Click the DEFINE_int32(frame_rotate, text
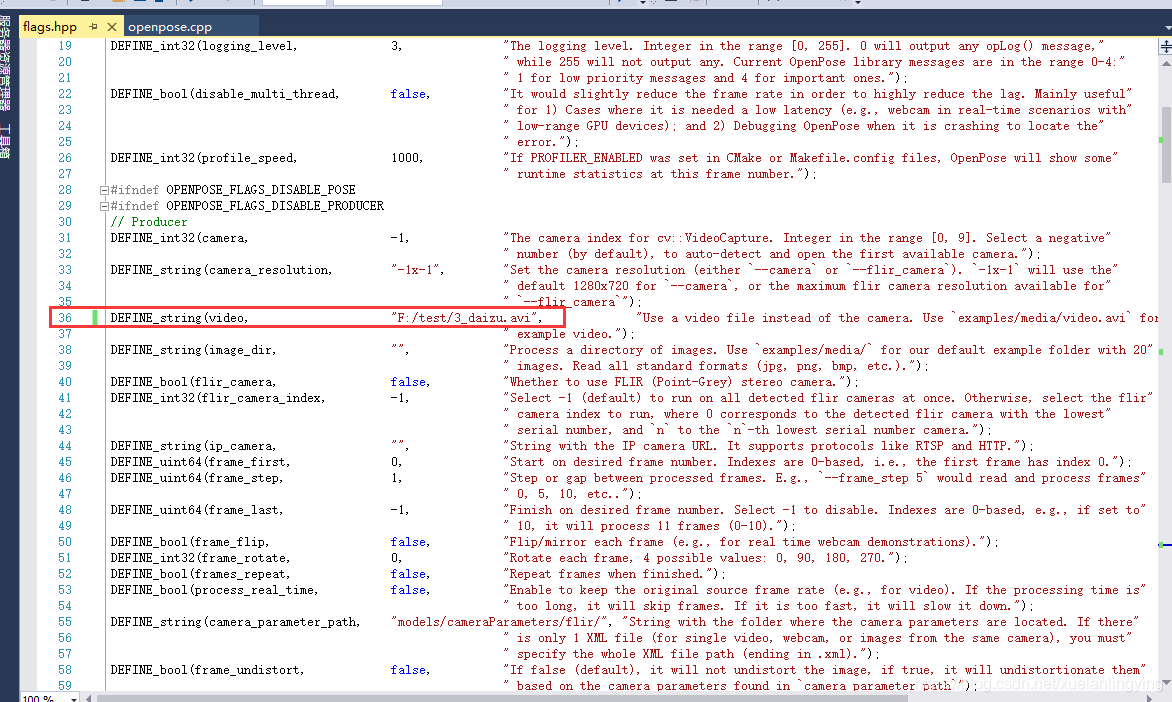Viewport: 1172px width, 702px height. [x=200, y=558]
